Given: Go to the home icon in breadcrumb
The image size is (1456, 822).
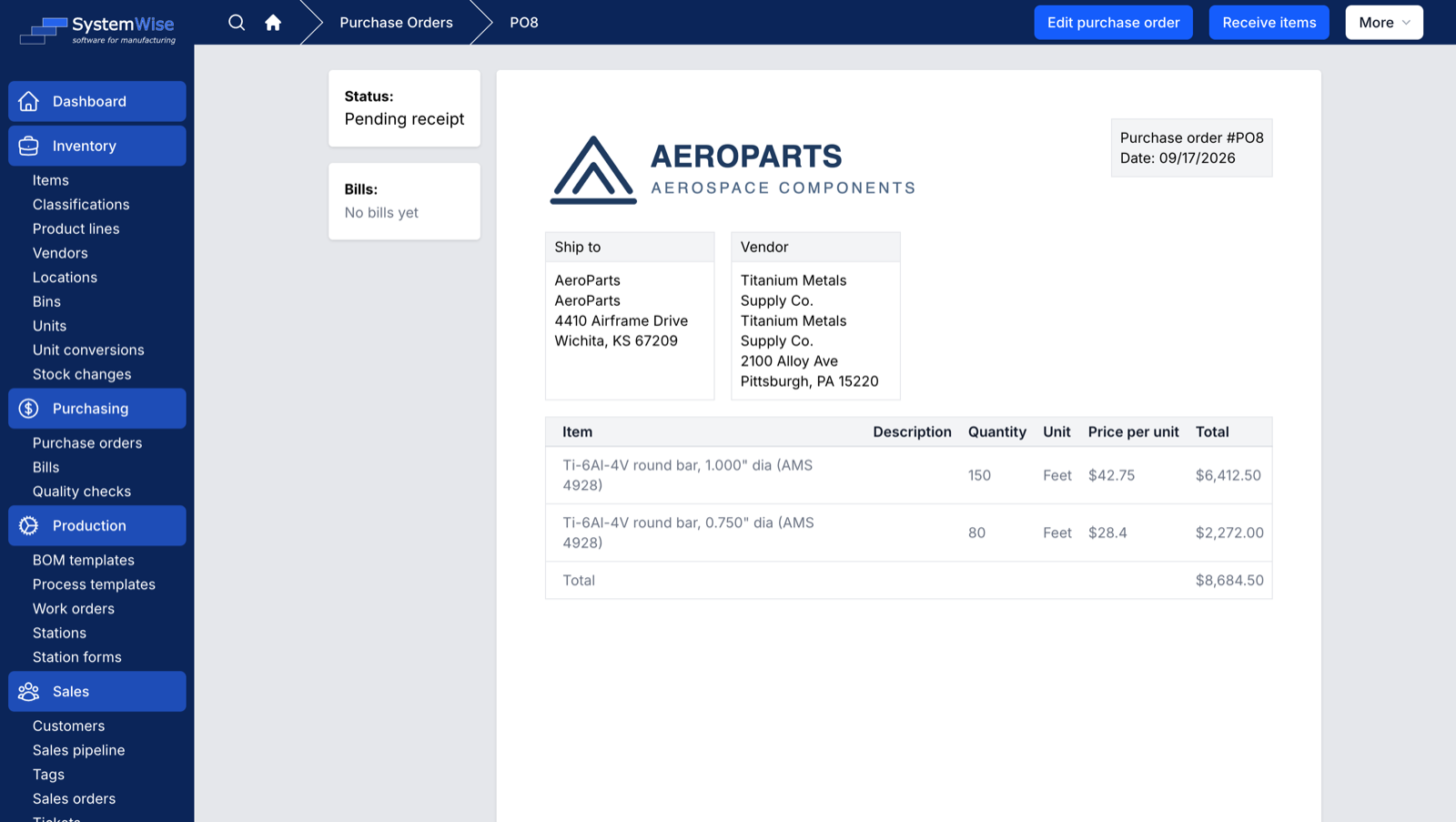Looking at the screenshot, I should (x=273, y=23).
